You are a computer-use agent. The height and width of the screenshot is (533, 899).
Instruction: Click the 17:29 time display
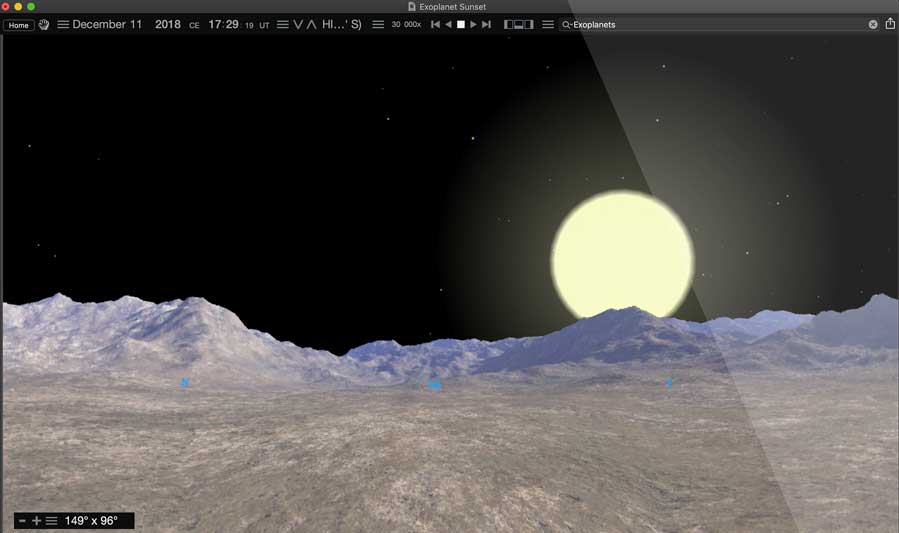tap(223, 25)
